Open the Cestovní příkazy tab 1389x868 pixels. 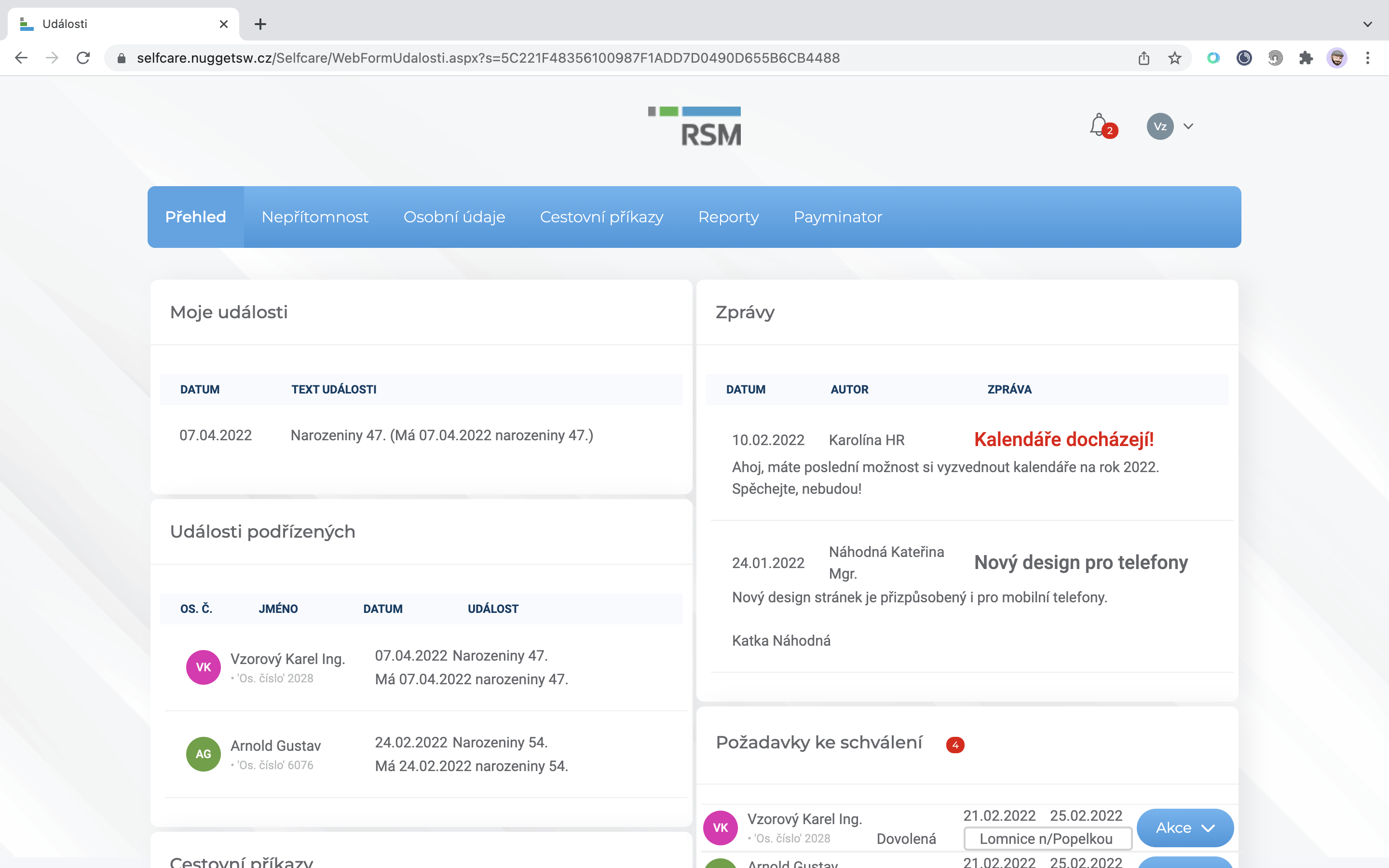601,217
